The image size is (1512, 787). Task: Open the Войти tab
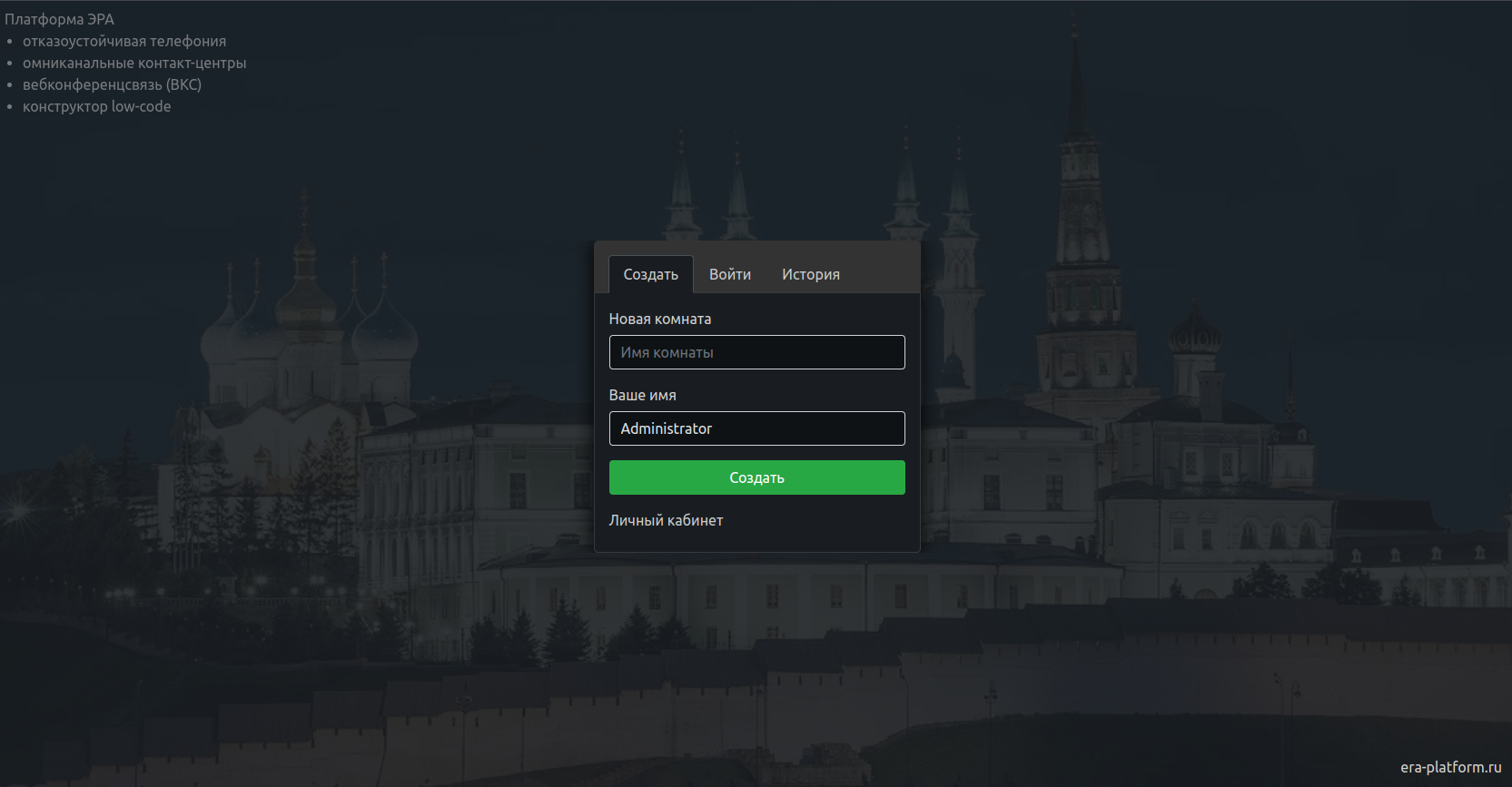(730, 274)
